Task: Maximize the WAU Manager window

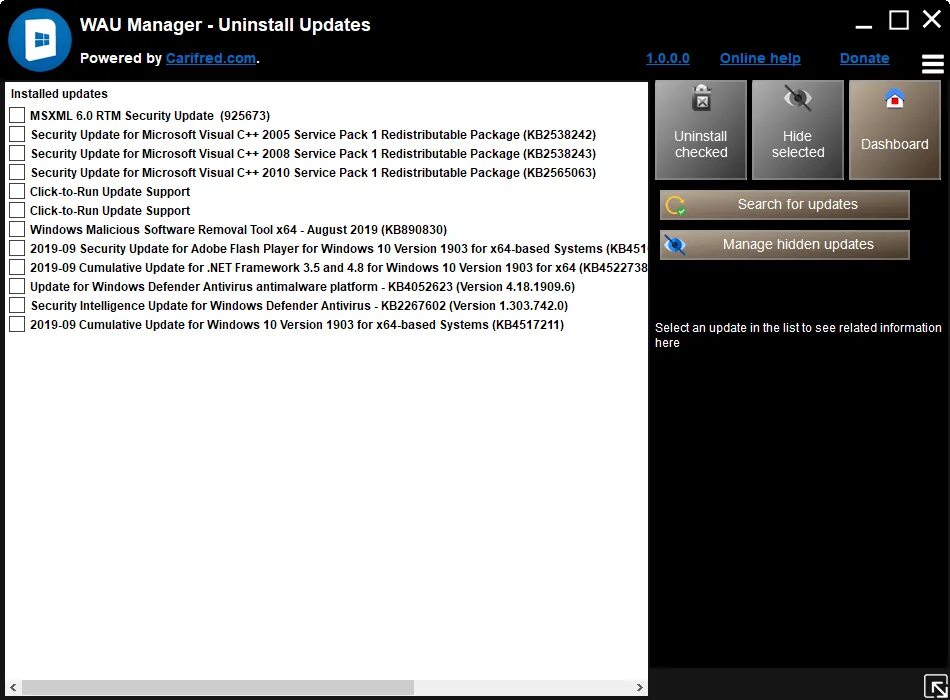Action: coord(899,20)
